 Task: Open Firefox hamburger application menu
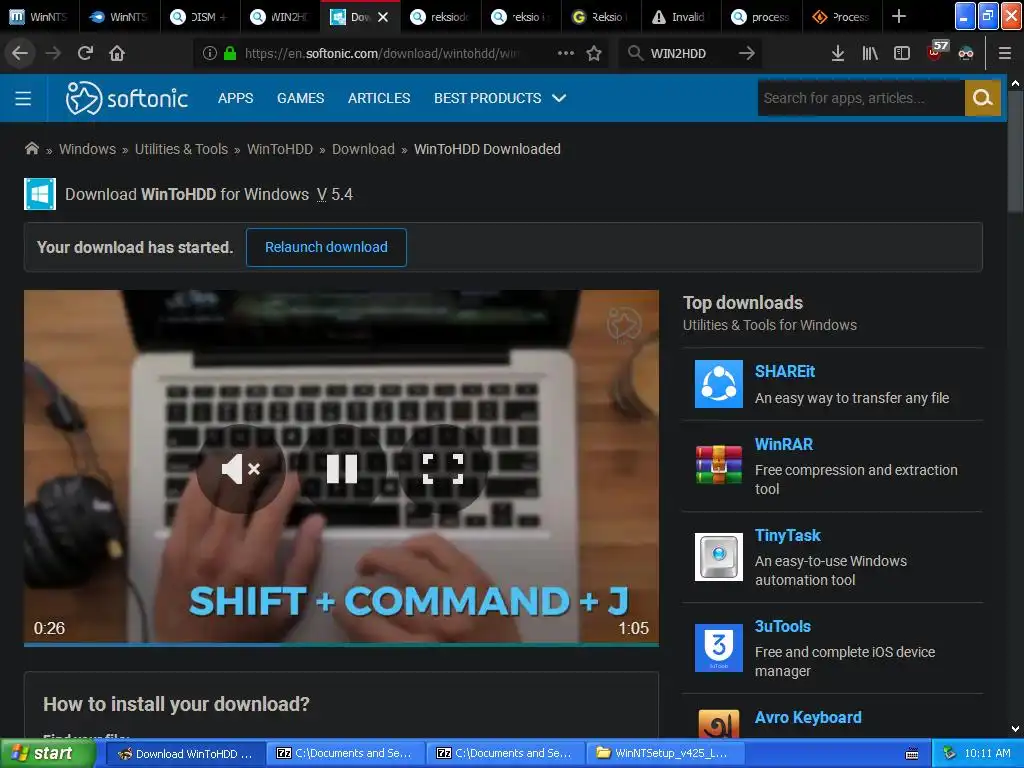coord(1005,54)
